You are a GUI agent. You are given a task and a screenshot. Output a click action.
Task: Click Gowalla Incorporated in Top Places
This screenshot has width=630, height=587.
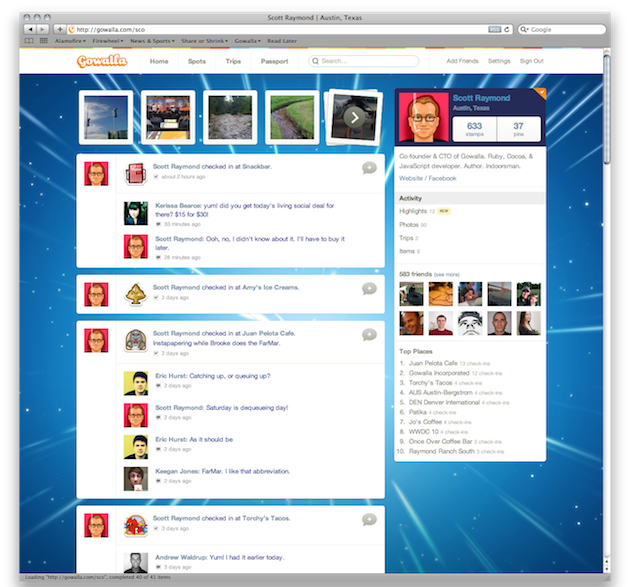point(439,373)
